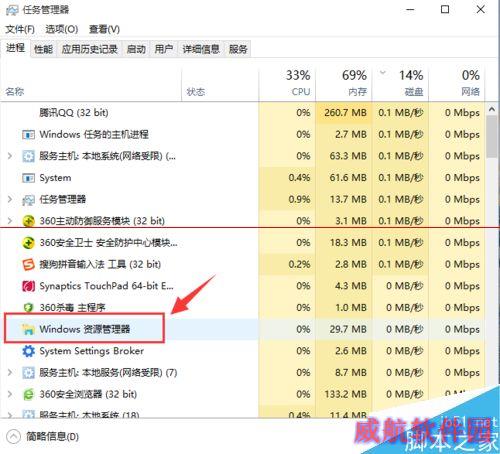Switch to the 服务 tab
The image size is (500, 454).
(x=238, y=49)
